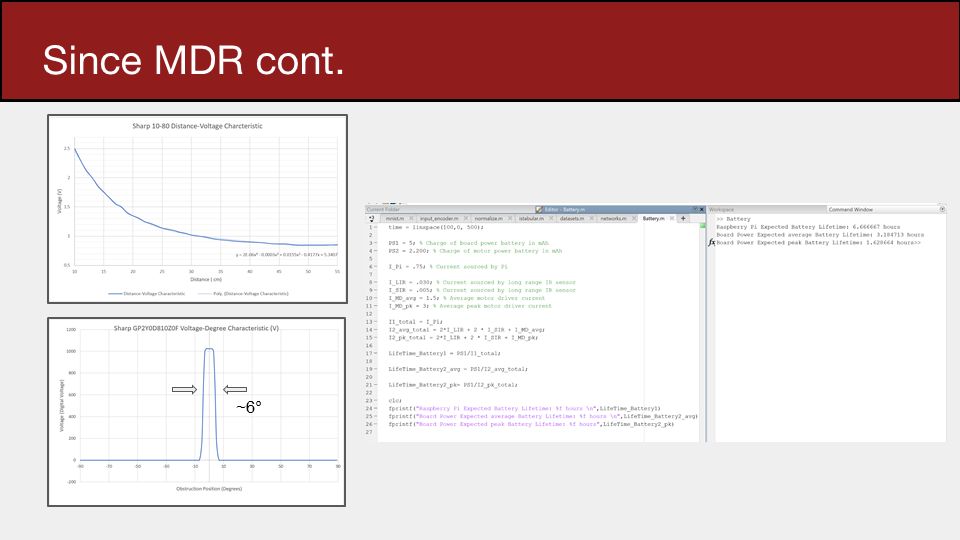Click code line 'I_MD_pk = 3;'
The height and width of the screenshot is (540, 960).
(x=470, y=306)
